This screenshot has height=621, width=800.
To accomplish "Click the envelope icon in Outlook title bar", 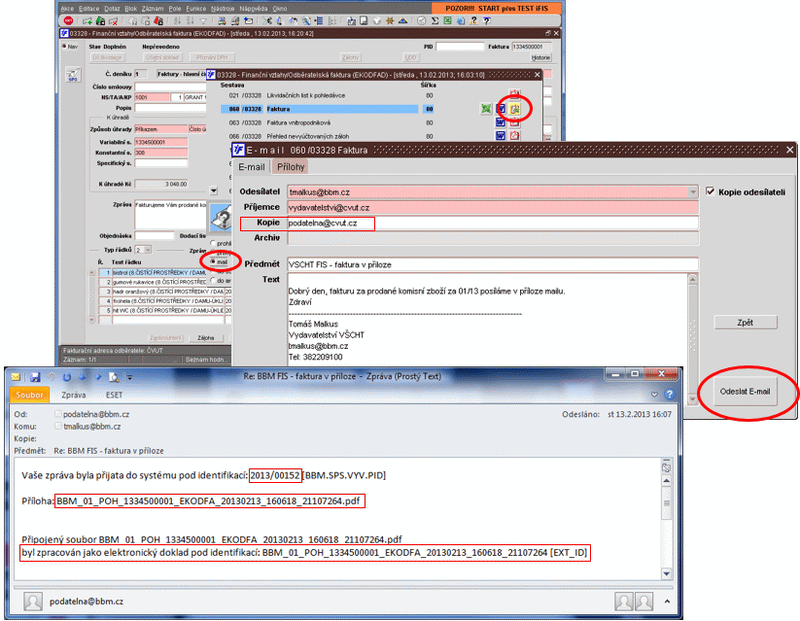I will click(16, 377).
